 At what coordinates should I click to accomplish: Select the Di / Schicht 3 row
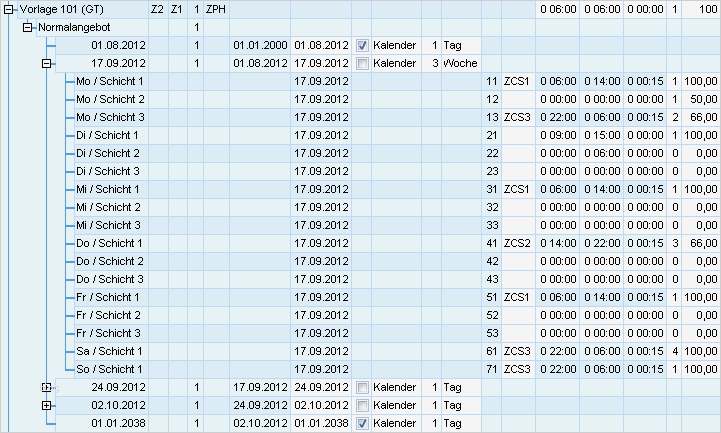(x=397, y=171)
